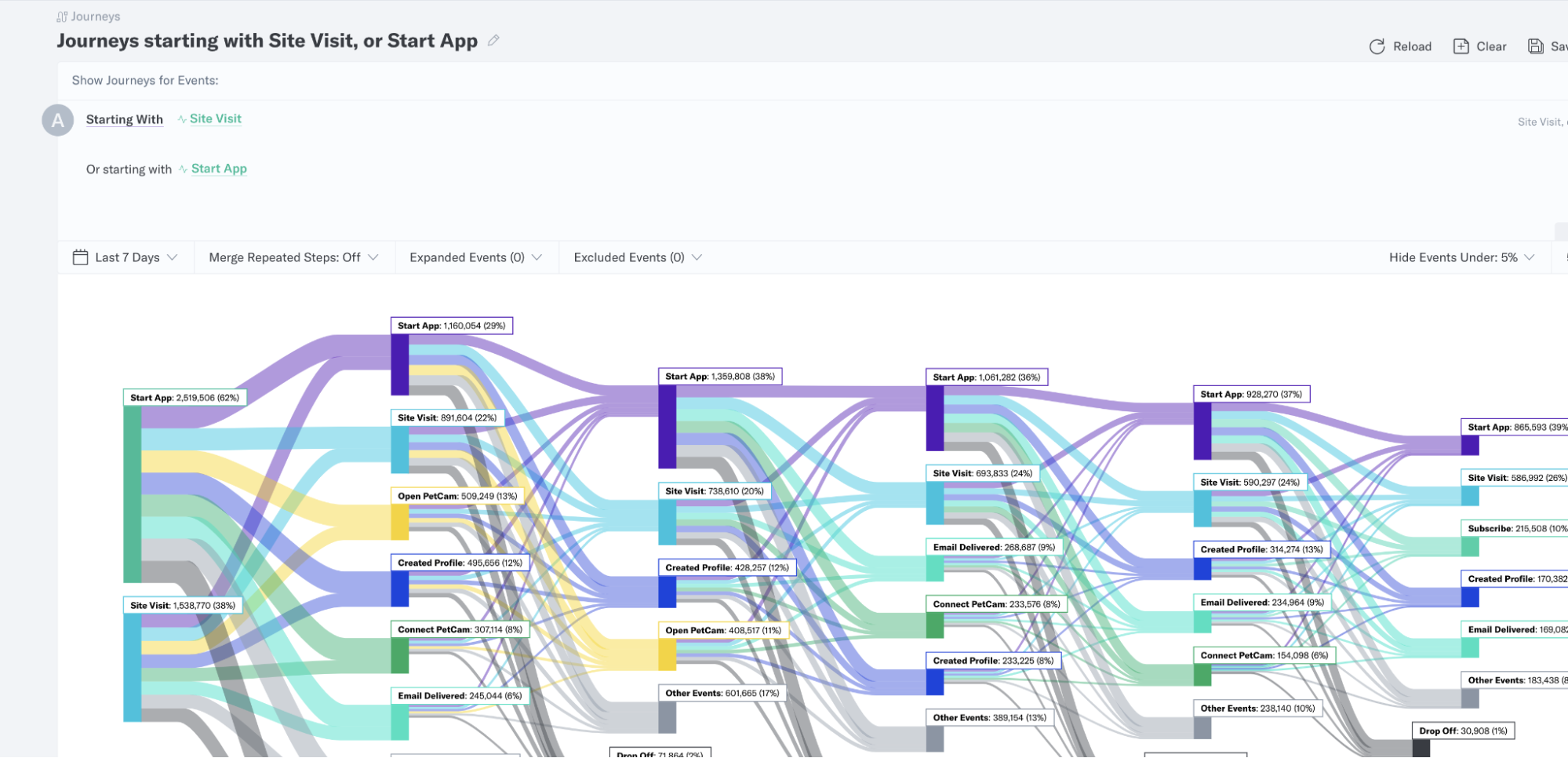Click the 'Subscribe: 215,508' node label

(1514, 529)
